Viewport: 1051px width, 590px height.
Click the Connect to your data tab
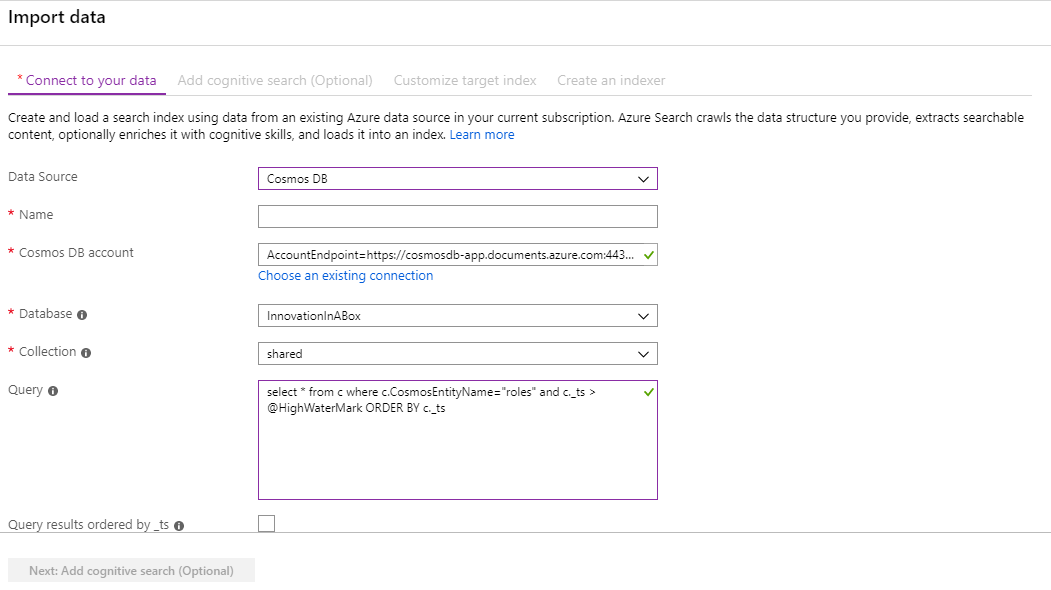click(x=86, y=80)
